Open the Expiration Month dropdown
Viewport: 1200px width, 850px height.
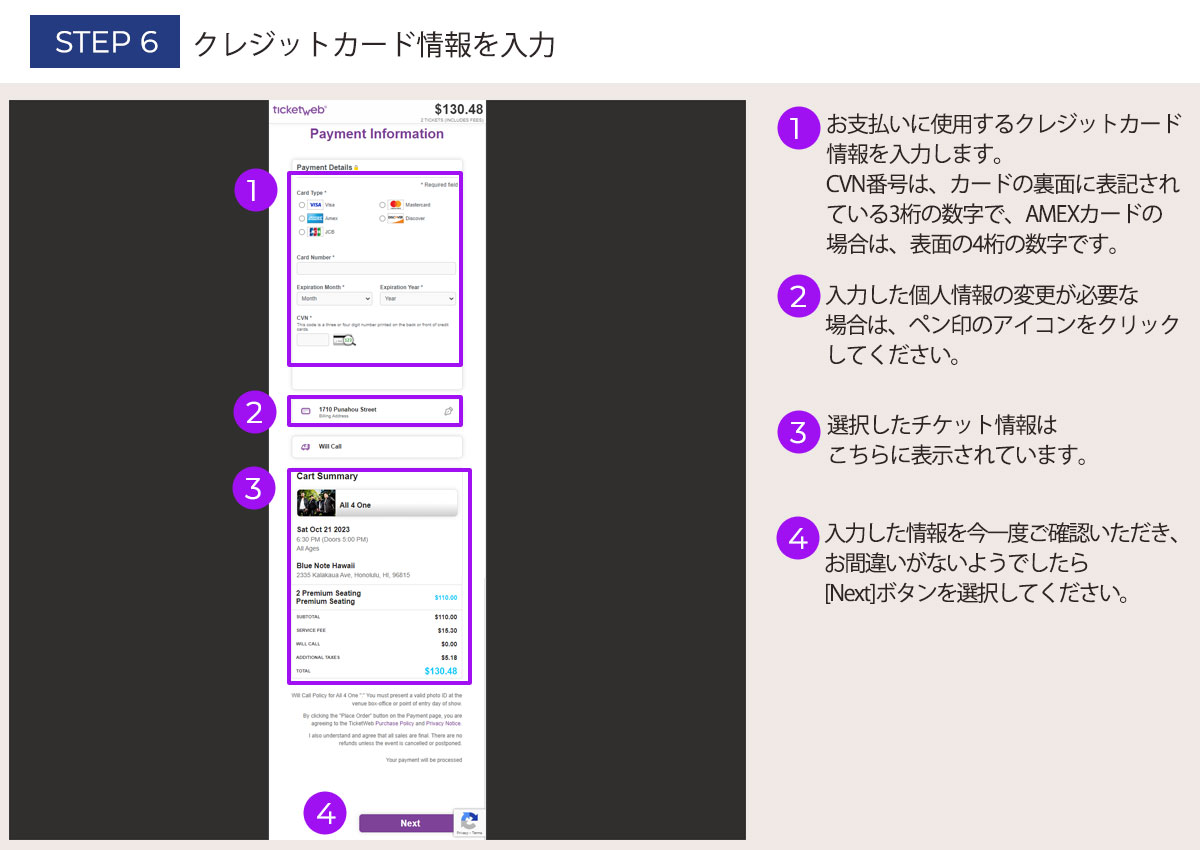334,299
